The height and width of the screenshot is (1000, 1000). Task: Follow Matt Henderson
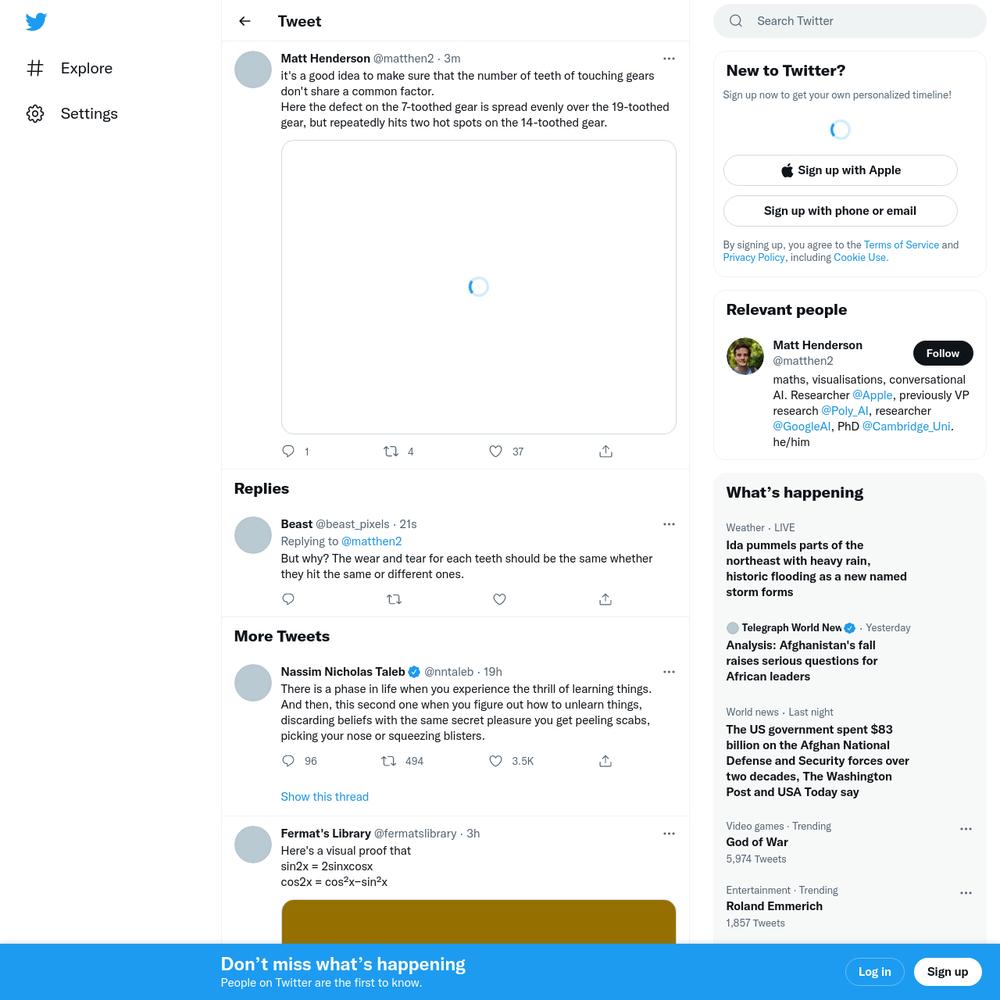(943, 353)
